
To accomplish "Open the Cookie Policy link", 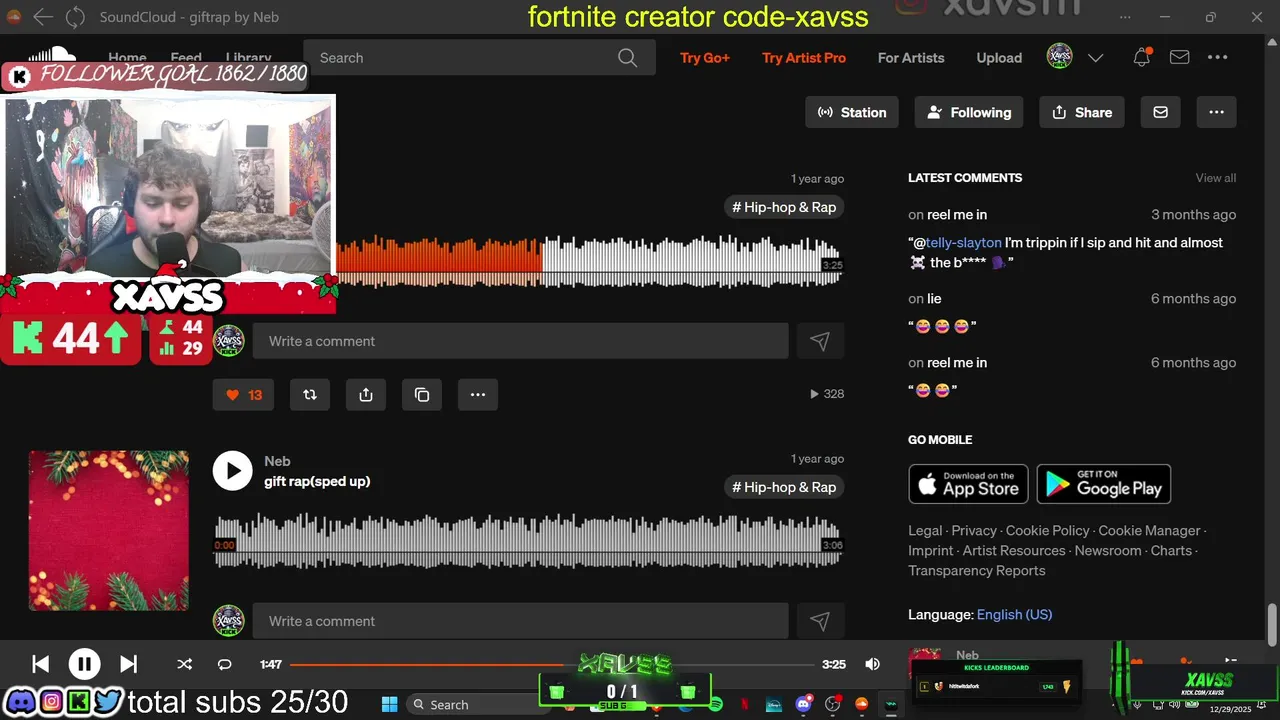I will [1047, 531].
